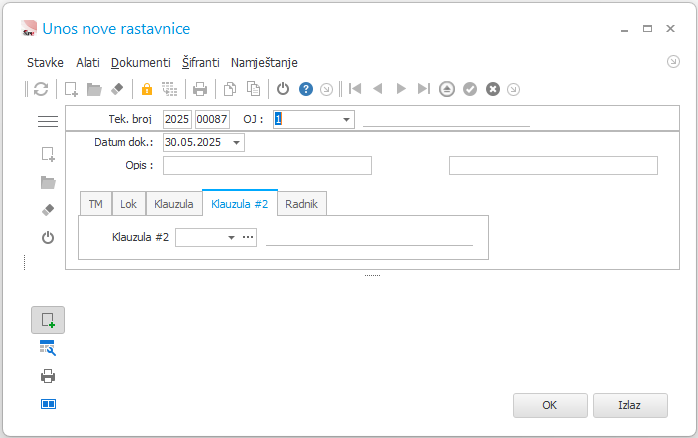This screenshot has width=698, height=438.
Task: Click the Klauzula #2 ellipsis lookup button
Action: pos(248,237)
